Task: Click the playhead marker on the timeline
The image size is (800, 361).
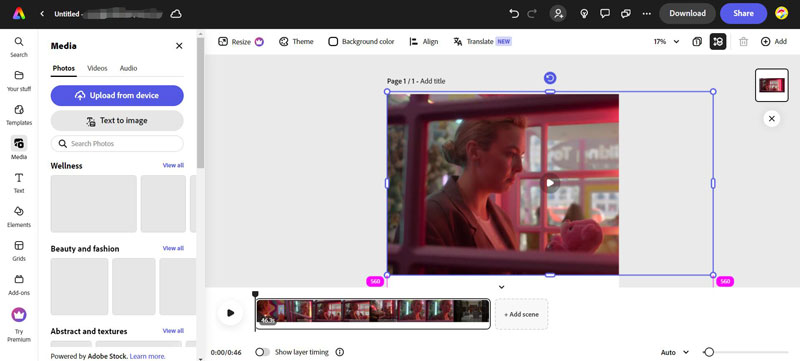Action: [255, 294]
